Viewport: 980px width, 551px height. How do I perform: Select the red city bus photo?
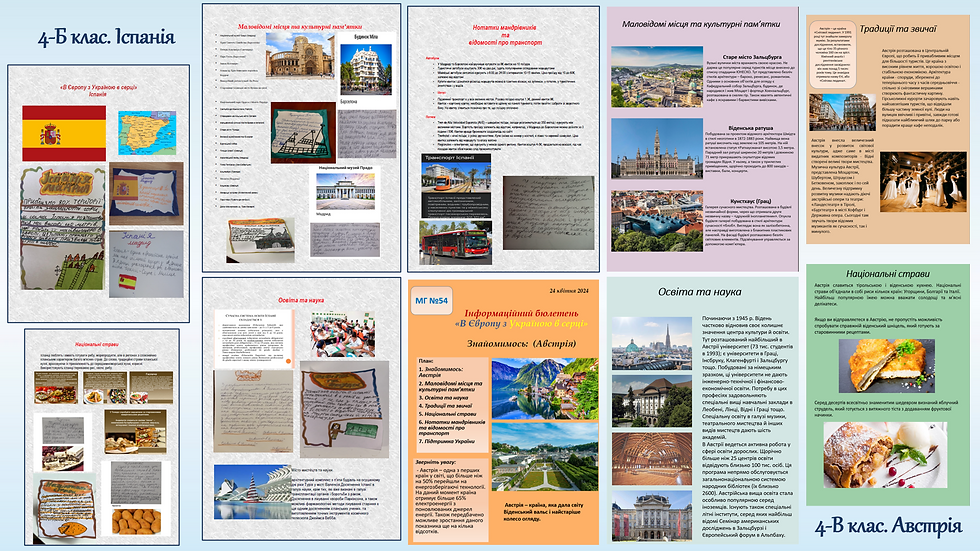click(456, 242)
